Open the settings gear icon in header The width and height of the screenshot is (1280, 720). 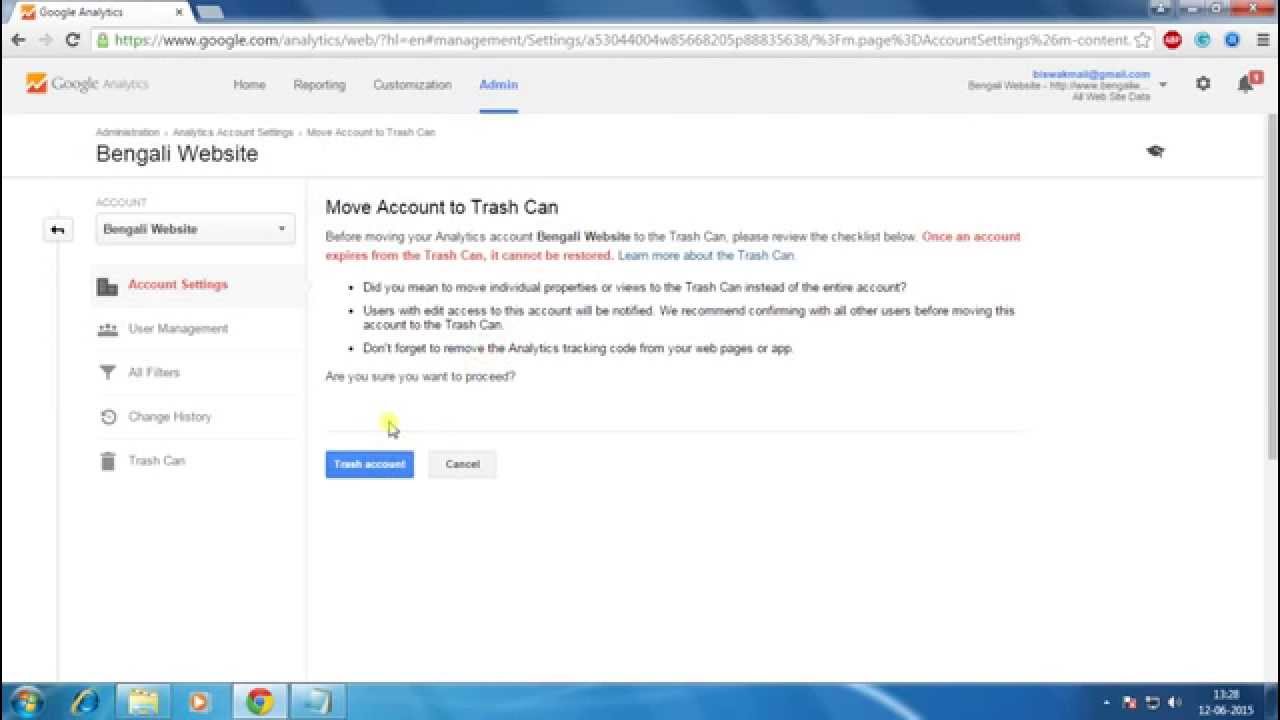1203,84
